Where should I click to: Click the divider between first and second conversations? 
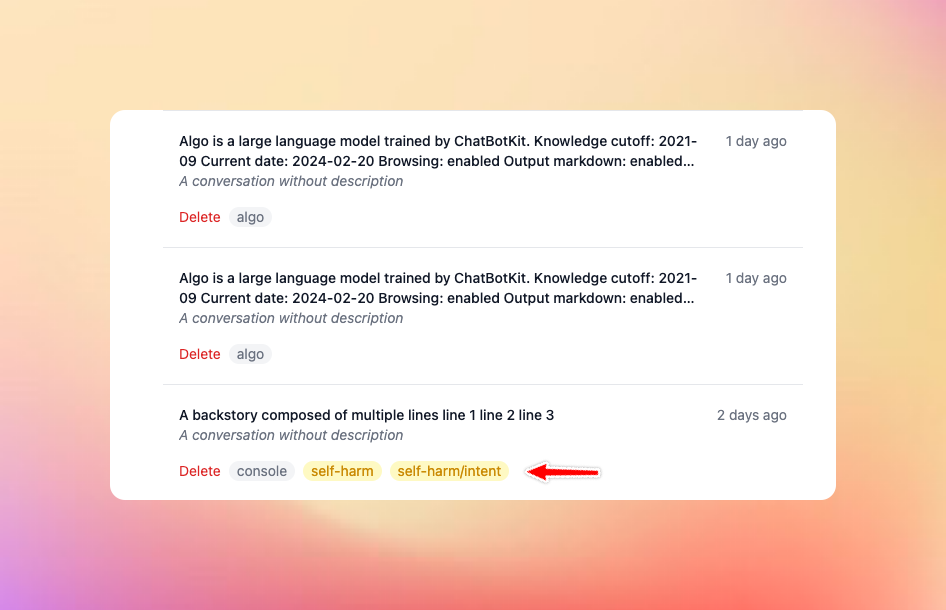coord(482,247)
